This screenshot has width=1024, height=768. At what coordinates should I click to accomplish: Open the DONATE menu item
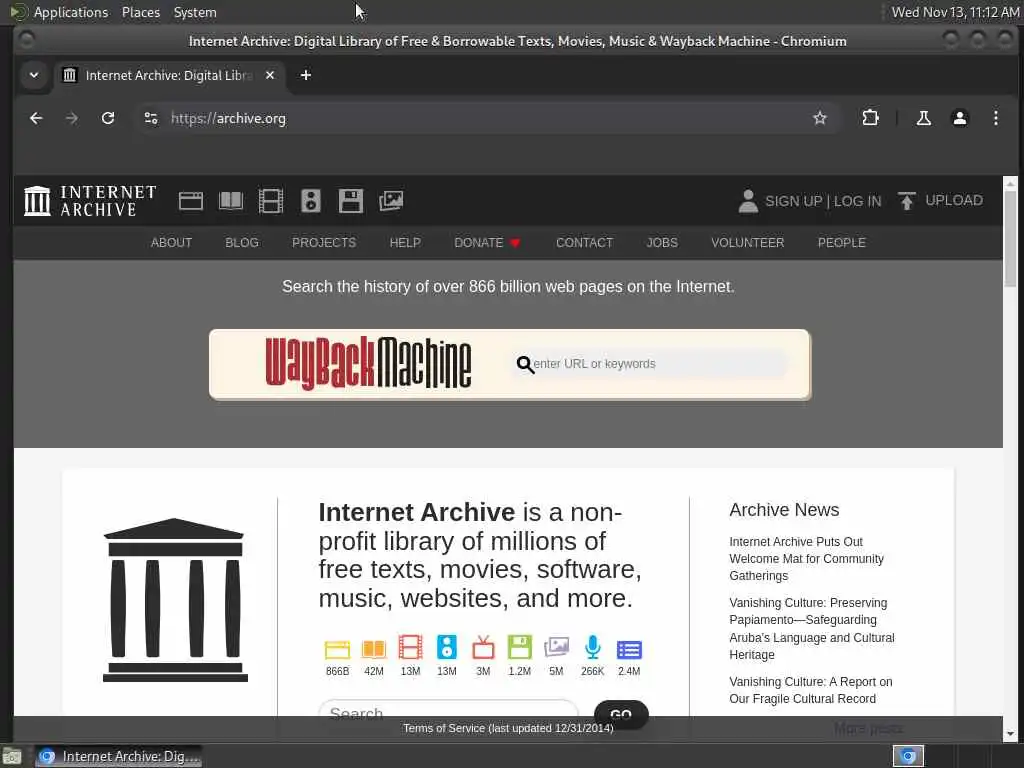[487, 243]
